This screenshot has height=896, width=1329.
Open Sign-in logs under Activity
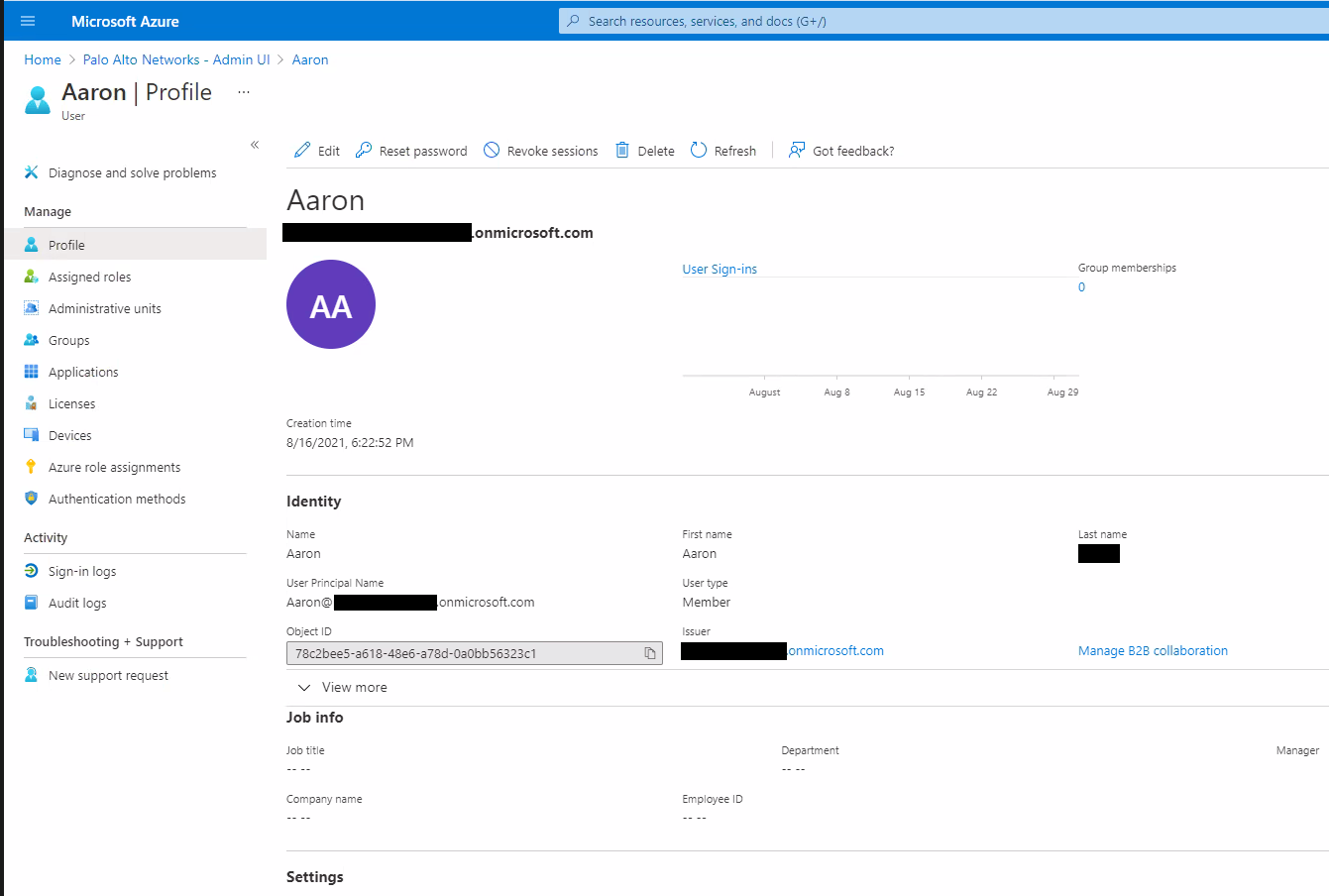point(82,572)
